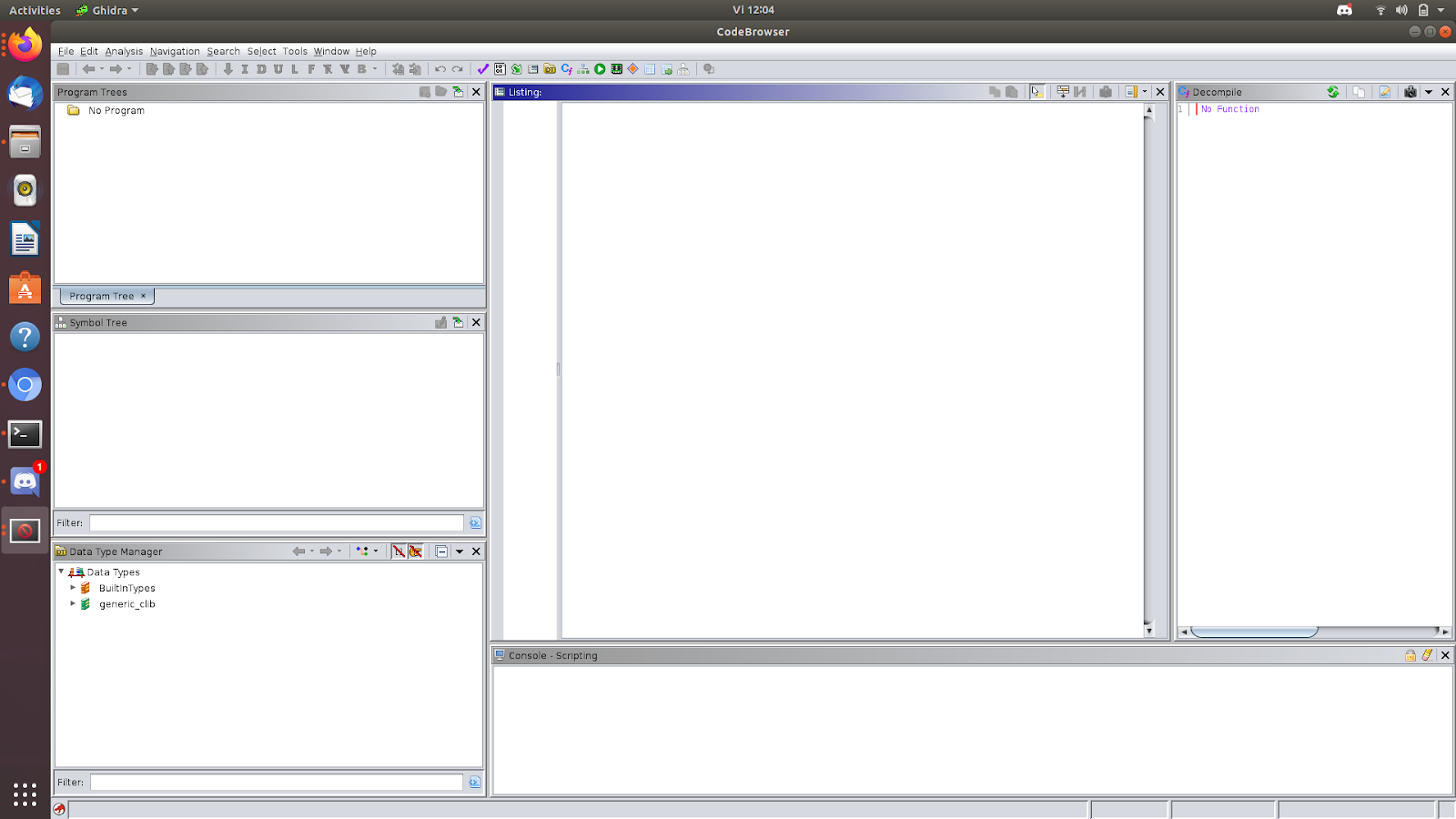The height and width of the screenshot is (819, 1456).
Task: Open the Analysis menu
Action: pos(124,52)
